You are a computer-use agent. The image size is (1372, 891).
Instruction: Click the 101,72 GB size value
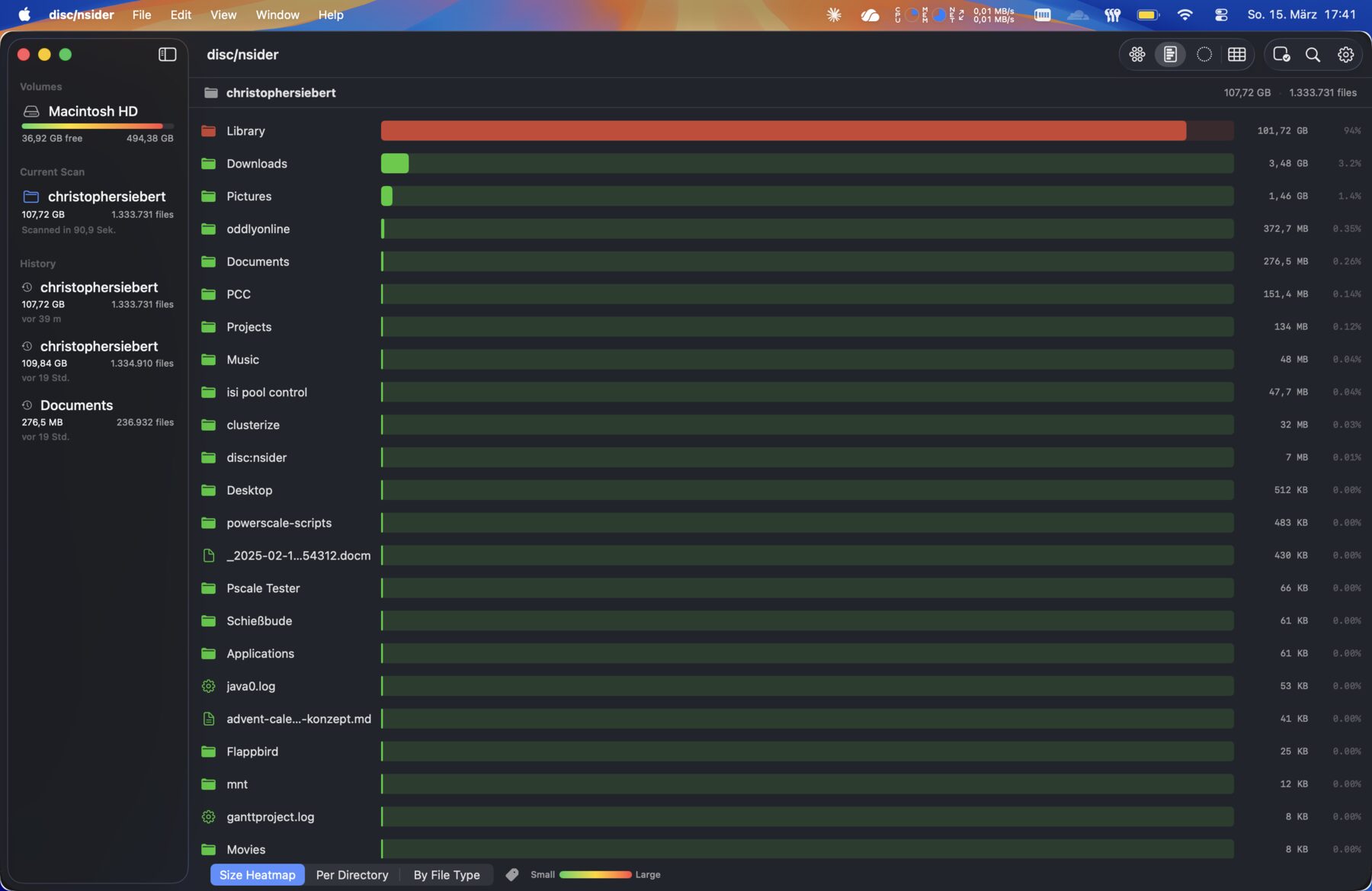coord(1282,131)
